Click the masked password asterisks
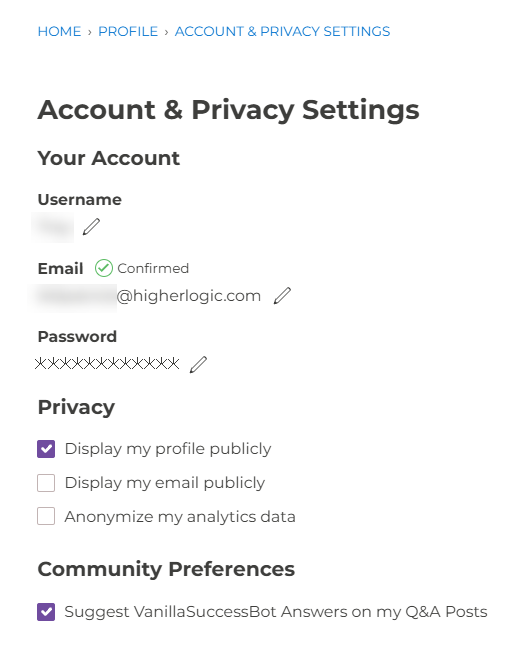Image resolution: width=509 pixels, height=650 pixels. [107, 364]
